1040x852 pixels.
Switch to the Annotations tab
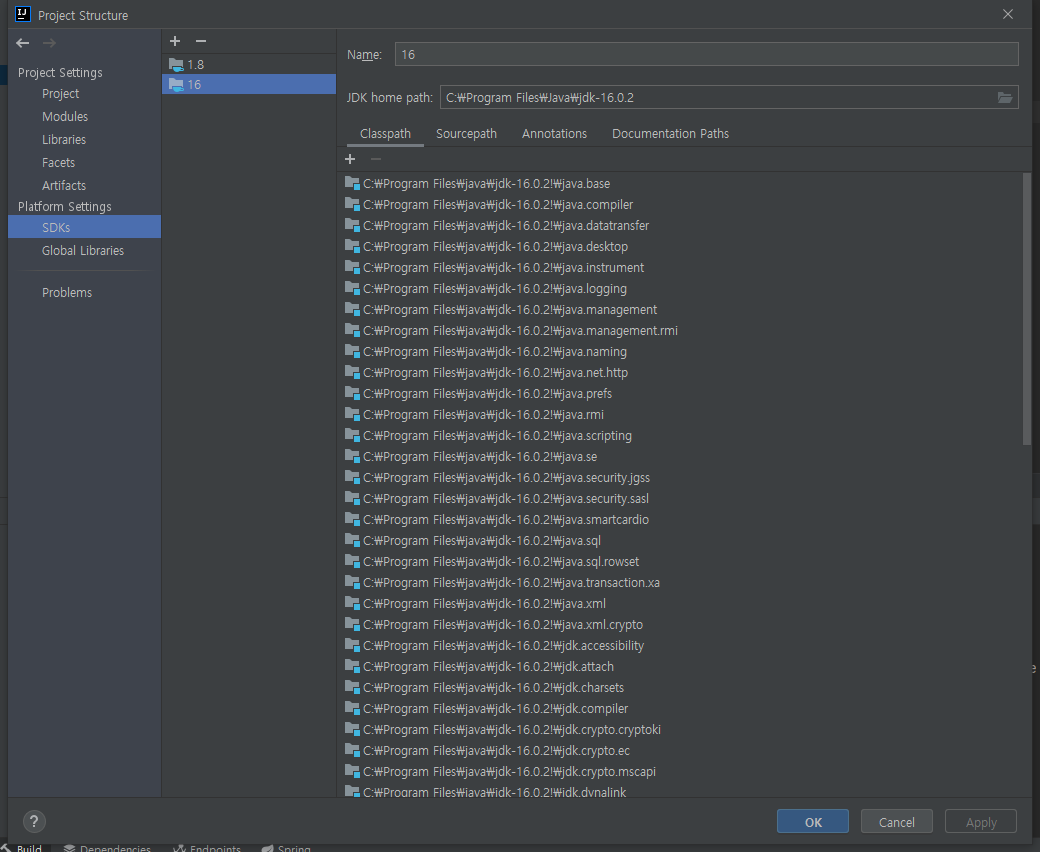554,133
